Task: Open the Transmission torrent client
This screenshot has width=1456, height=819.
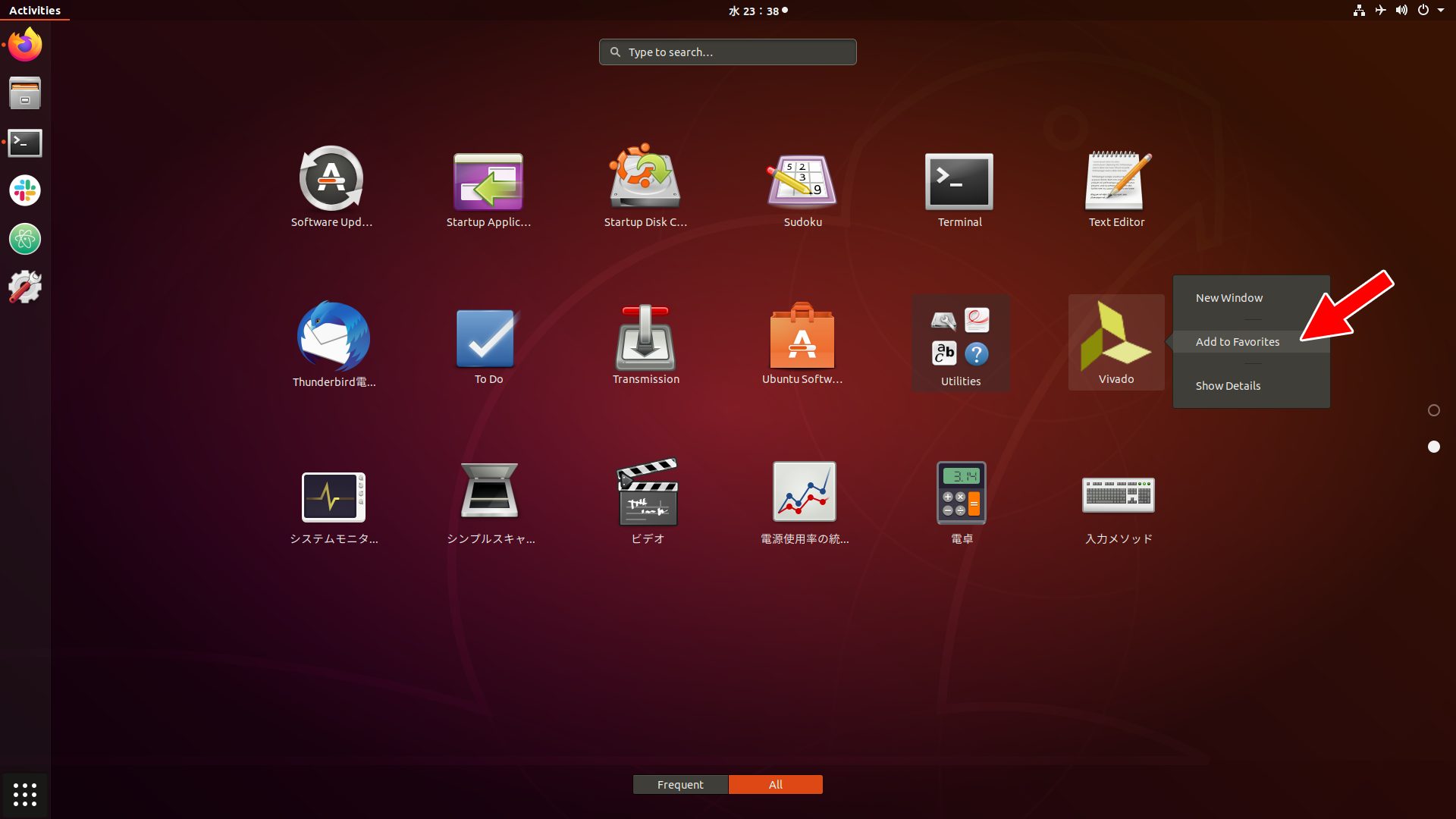Action: [645, 339]
